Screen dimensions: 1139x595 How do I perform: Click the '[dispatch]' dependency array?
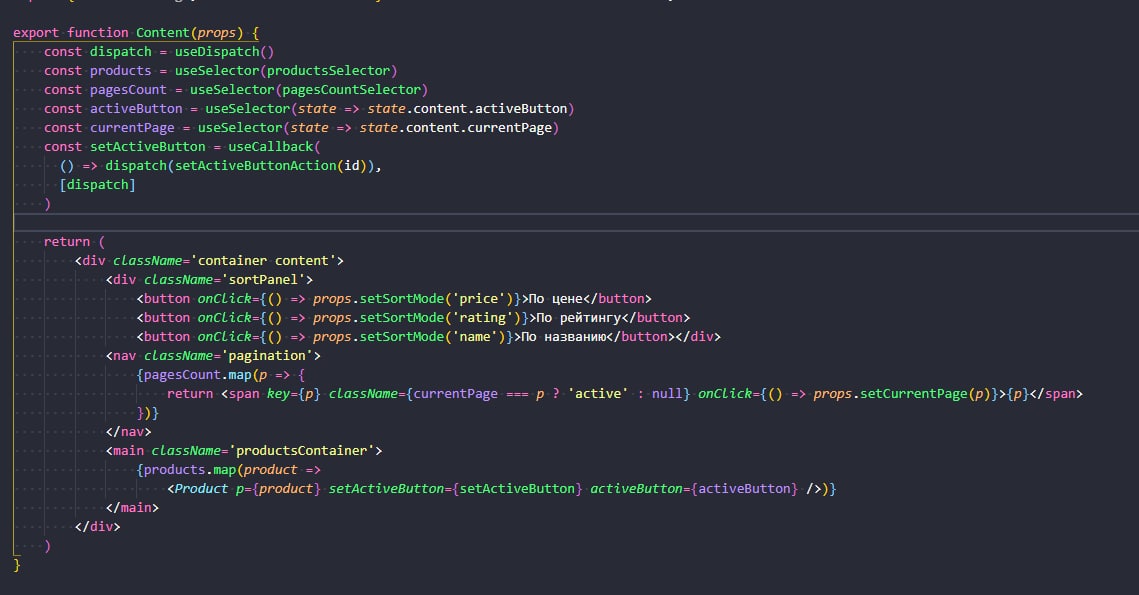(97, 185)
